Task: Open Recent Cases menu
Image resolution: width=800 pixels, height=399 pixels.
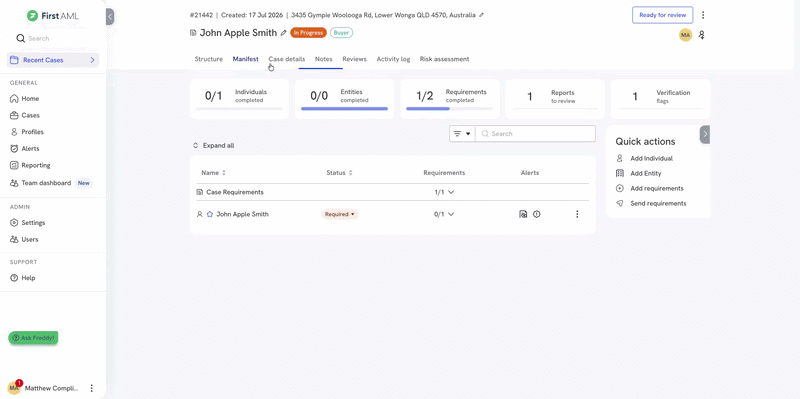Action: [x=53, y=60]
